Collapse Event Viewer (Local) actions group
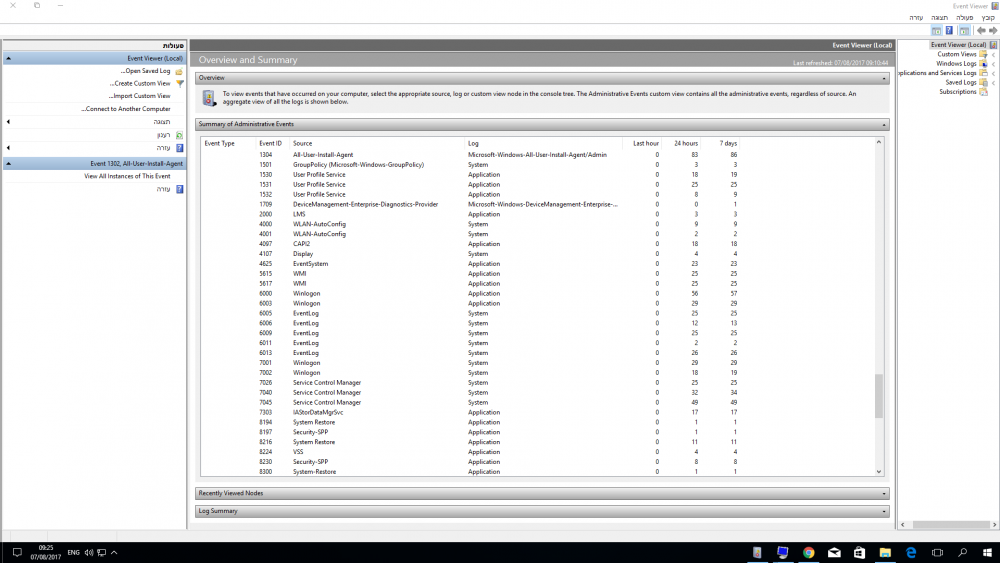1000x563 pixels. pyautogui.click(x=8, y=58)
